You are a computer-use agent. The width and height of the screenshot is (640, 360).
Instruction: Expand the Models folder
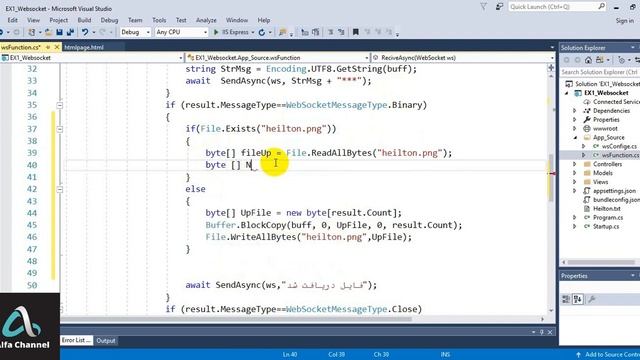pos(575,173)
